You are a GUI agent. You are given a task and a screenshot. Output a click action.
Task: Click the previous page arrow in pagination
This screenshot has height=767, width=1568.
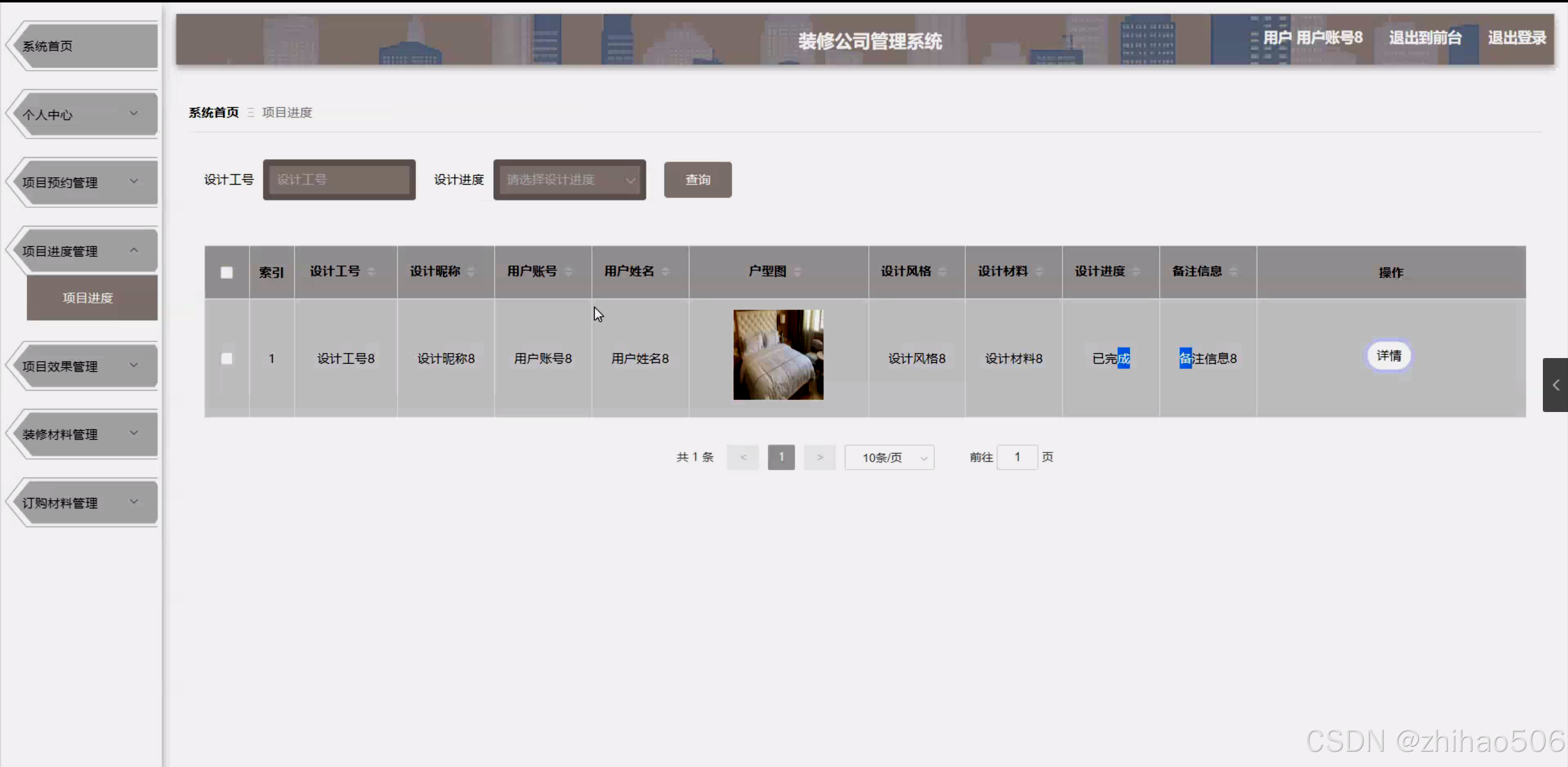coord(743,457)
